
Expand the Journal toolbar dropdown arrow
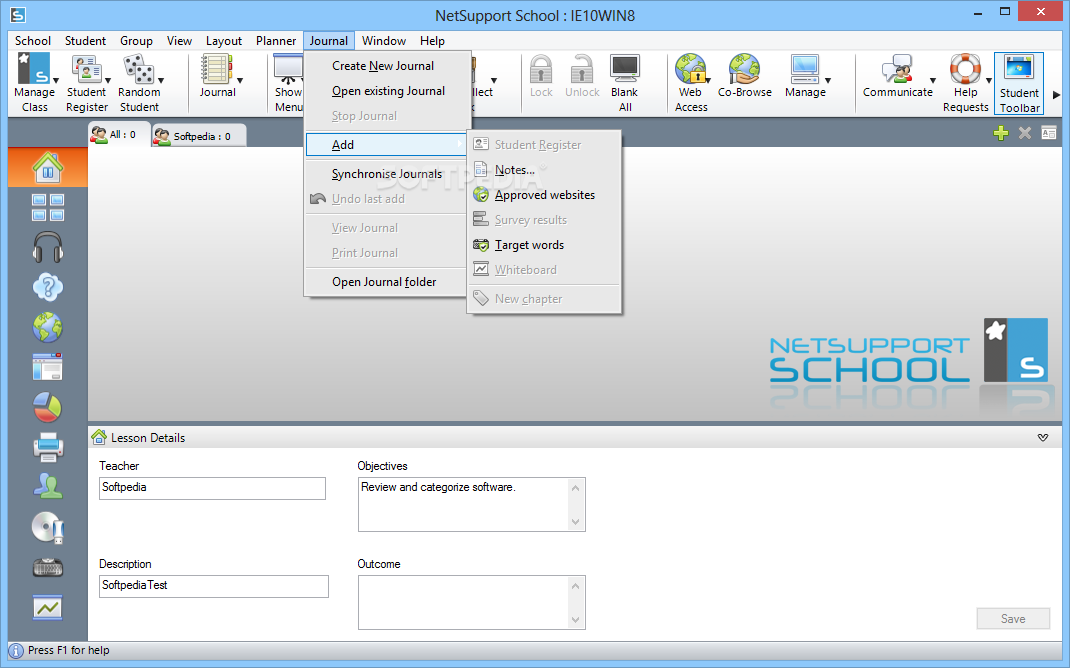coord(240,81)
